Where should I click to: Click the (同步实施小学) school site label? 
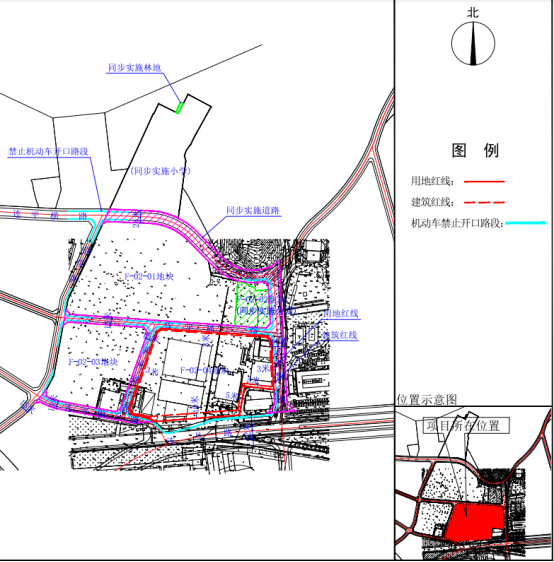click(160, 171)
